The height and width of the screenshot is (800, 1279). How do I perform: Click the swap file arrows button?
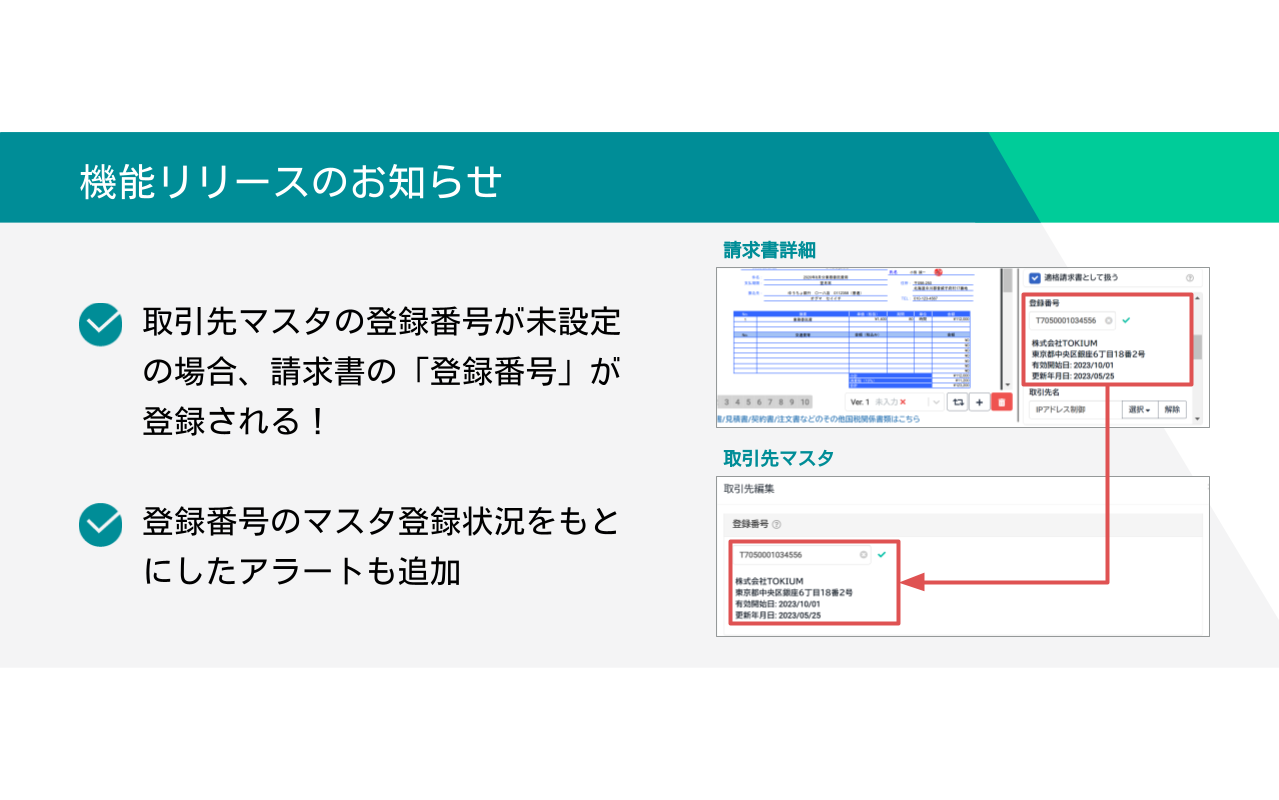(957, 401)
